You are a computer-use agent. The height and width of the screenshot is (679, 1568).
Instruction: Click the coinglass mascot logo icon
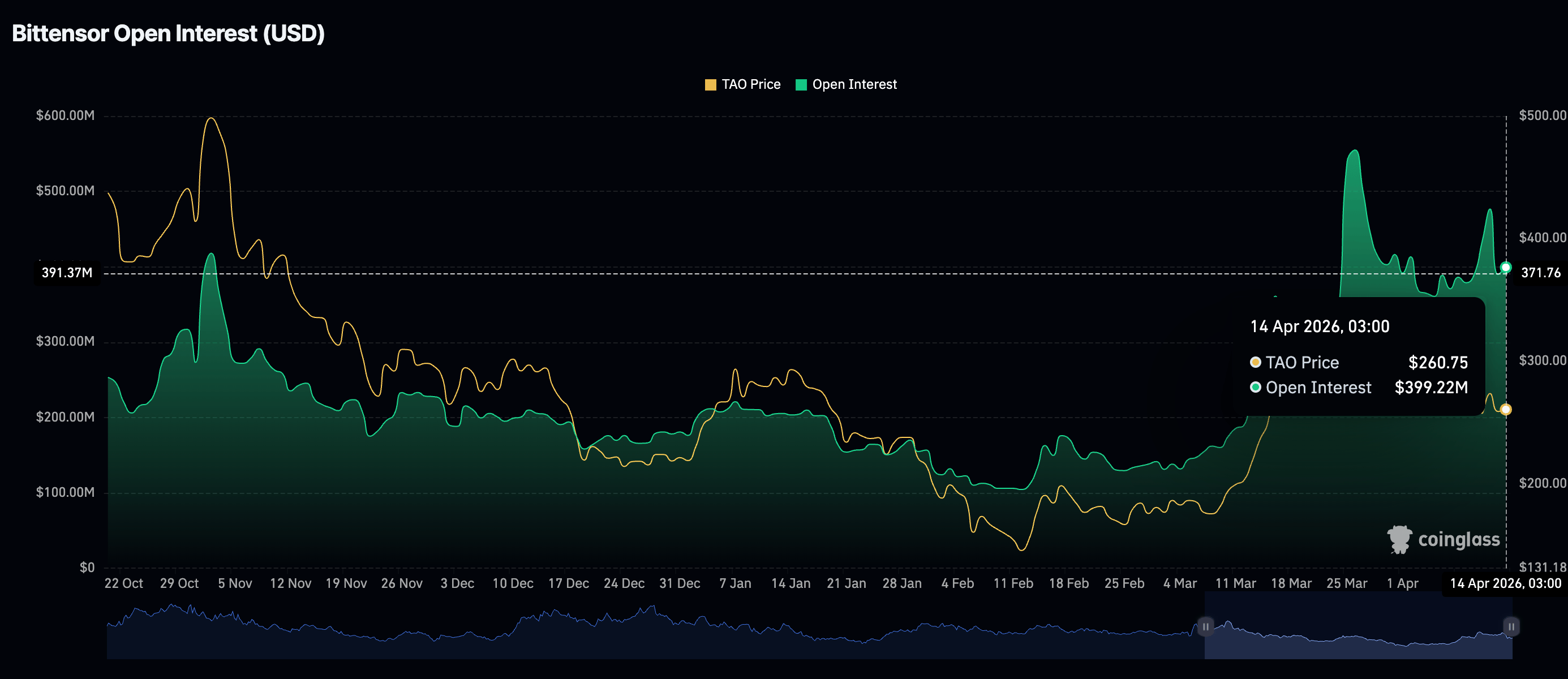pyautogui.click(x=1399, y=539)
